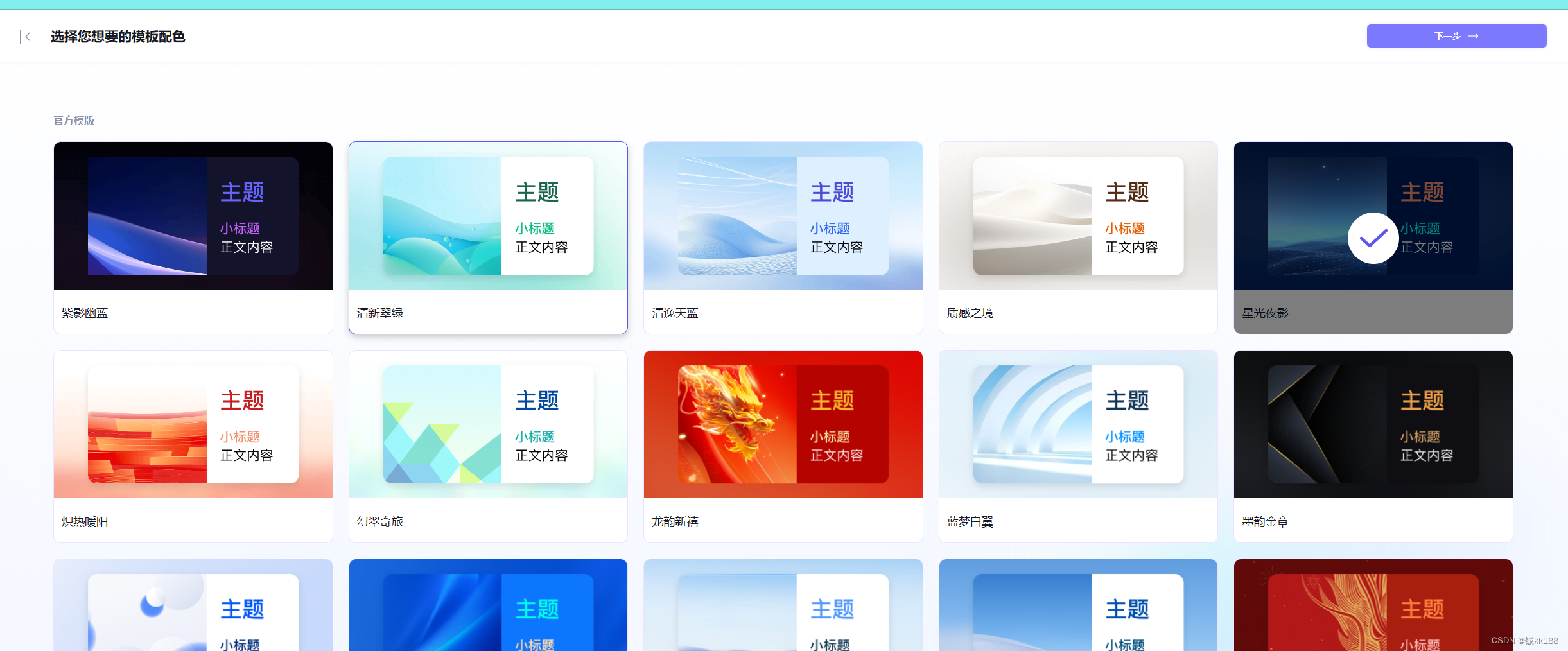
Task: Select the 紫影幽蓝 template thumbnail
Action: click(193, 216)
